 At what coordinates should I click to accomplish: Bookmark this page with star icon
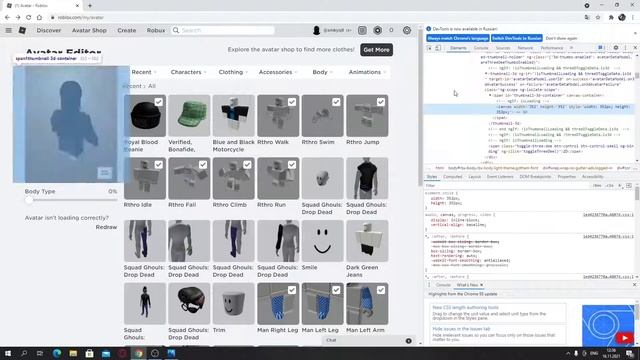[598, 18]
